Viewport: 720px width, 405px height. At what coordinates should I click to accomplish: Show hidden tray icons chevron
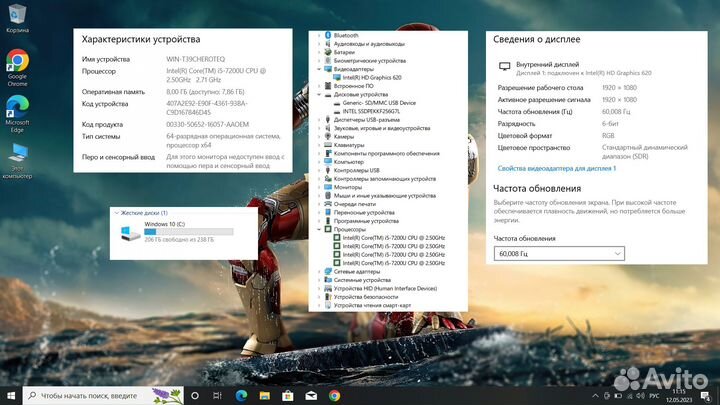click(595, 396)
